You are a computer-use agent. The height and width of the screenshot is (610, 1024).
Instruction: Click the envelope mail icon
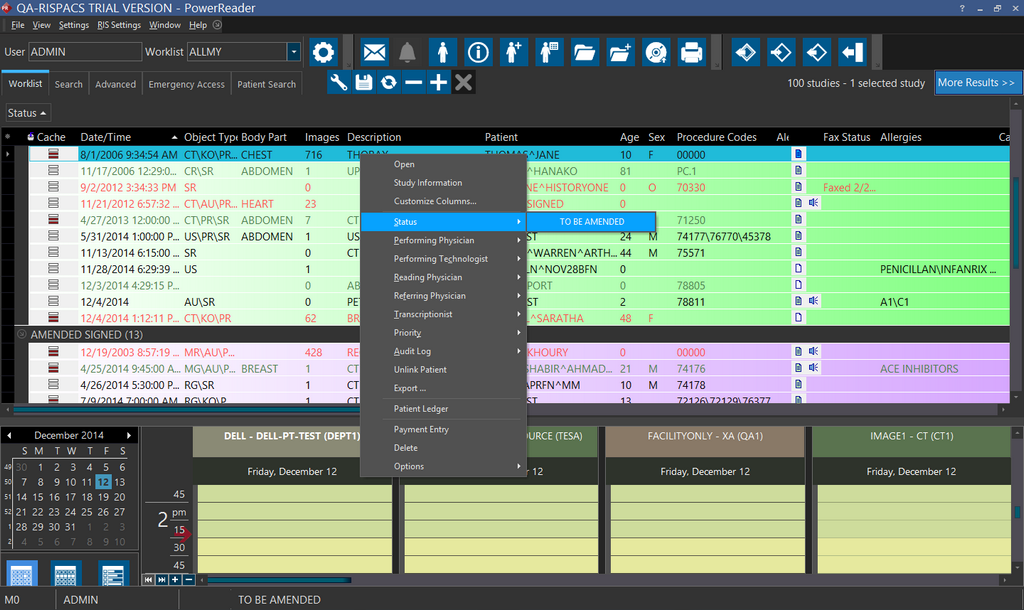click(374, 51)
